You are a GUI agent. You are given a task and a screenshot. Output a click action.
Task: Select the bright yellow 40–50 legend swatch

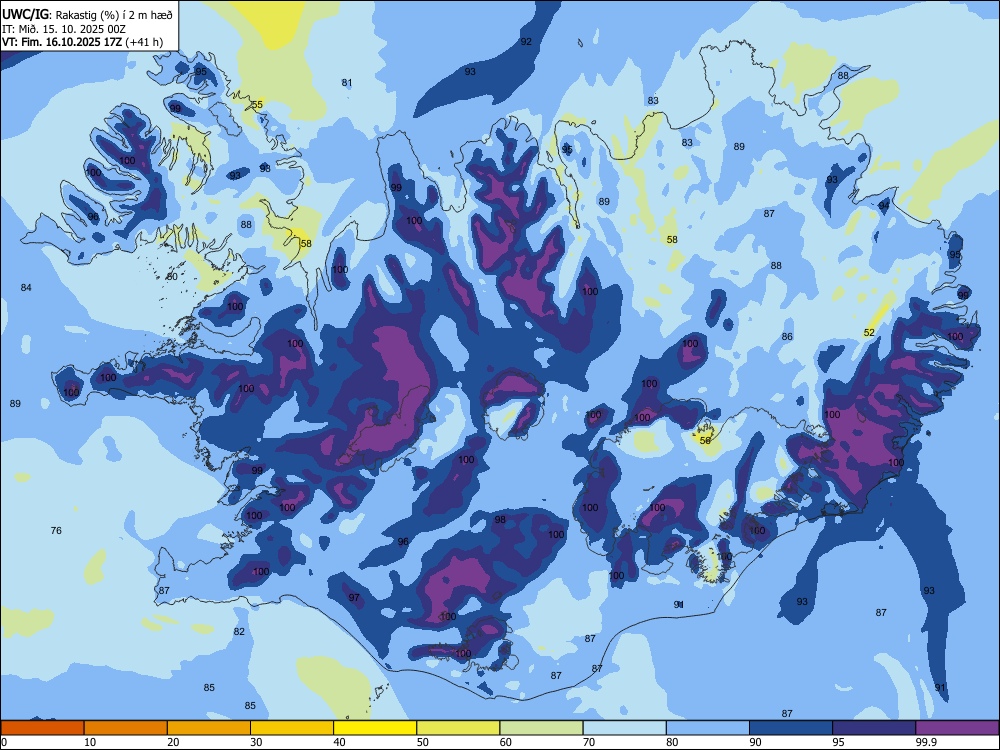tap(375, 728)
